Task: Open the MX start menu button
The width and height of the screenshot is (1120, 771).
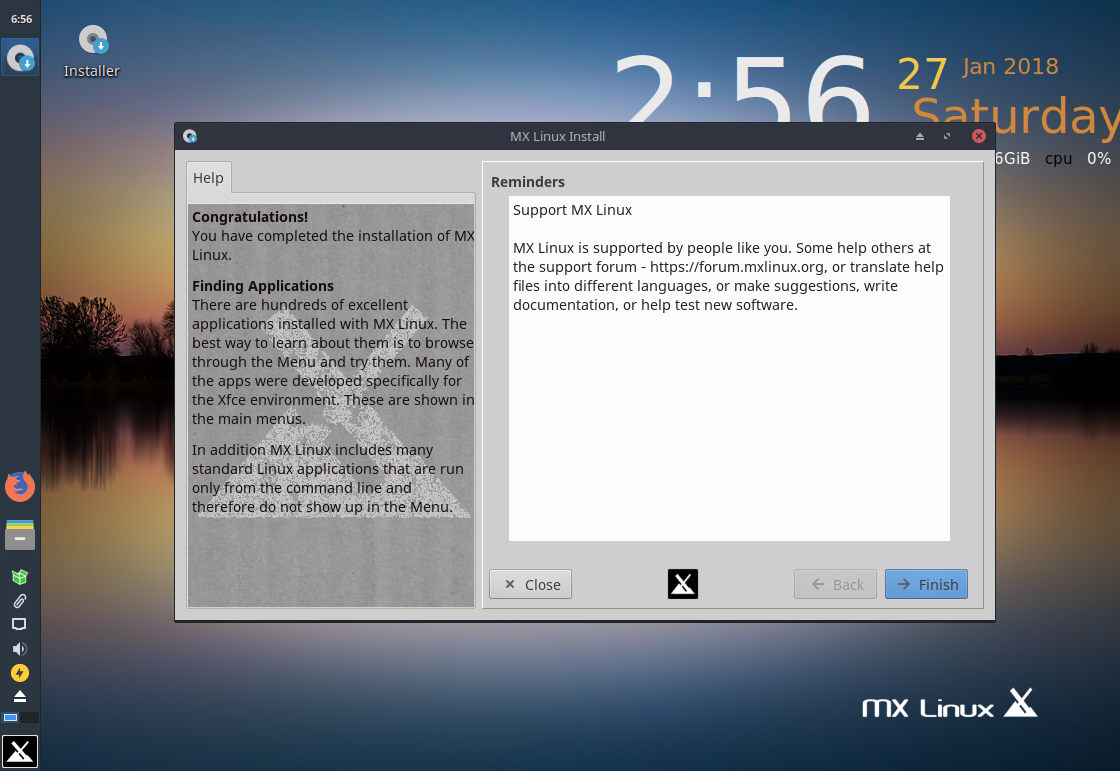Action: pyautogui.click(x=20, y=751)
